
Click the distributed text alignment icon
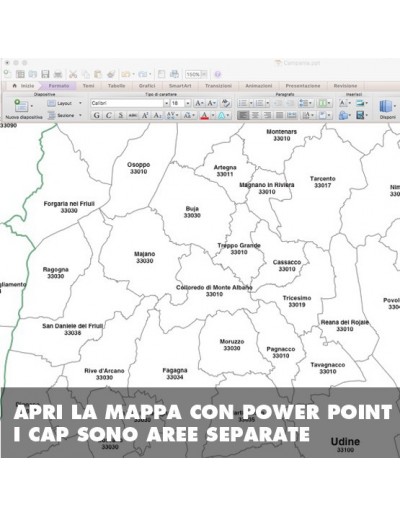pyautogui.click(x=292, y=115)
